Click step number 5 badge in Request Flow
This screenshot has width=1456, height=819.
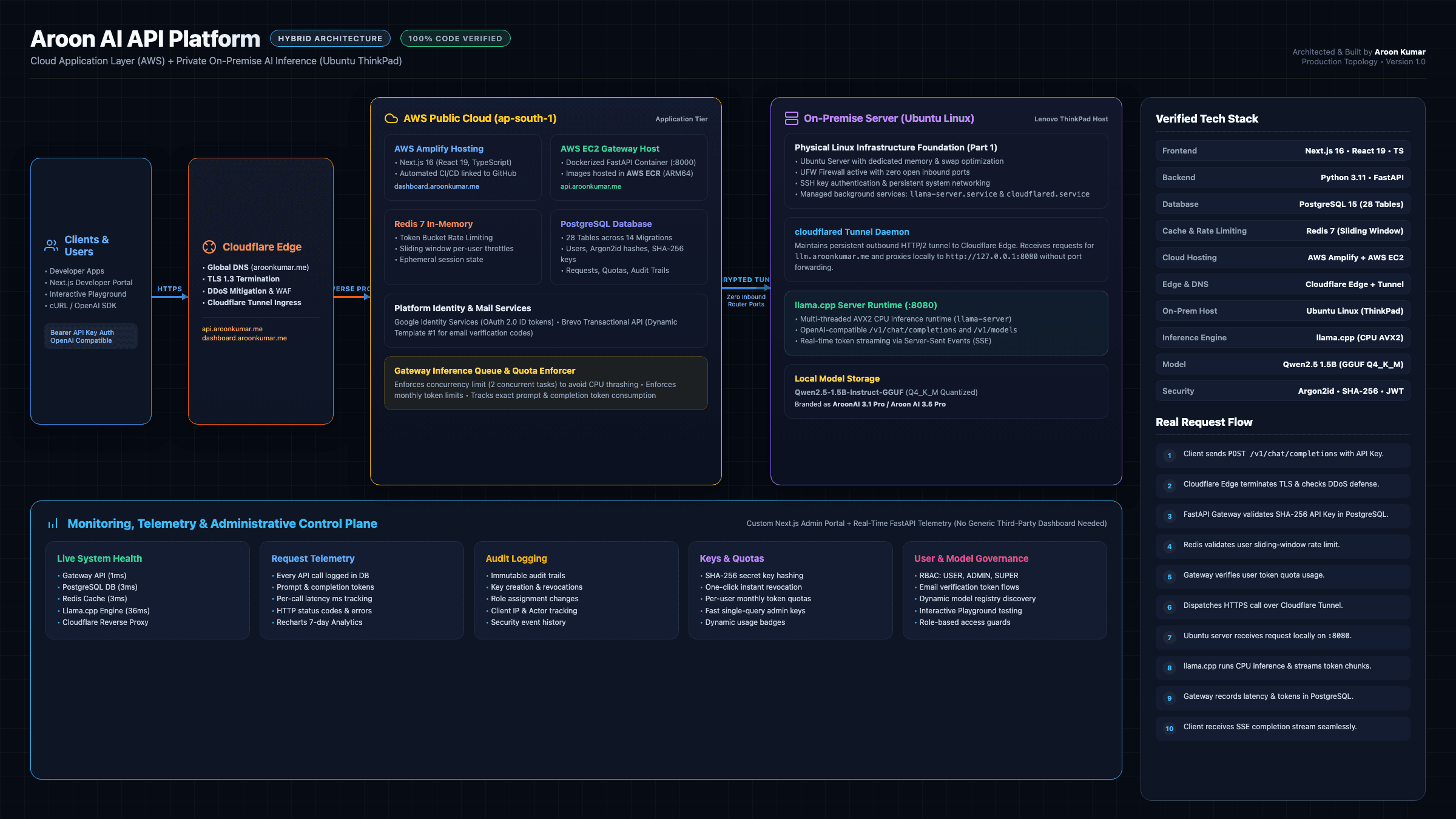coord(1170,577)
